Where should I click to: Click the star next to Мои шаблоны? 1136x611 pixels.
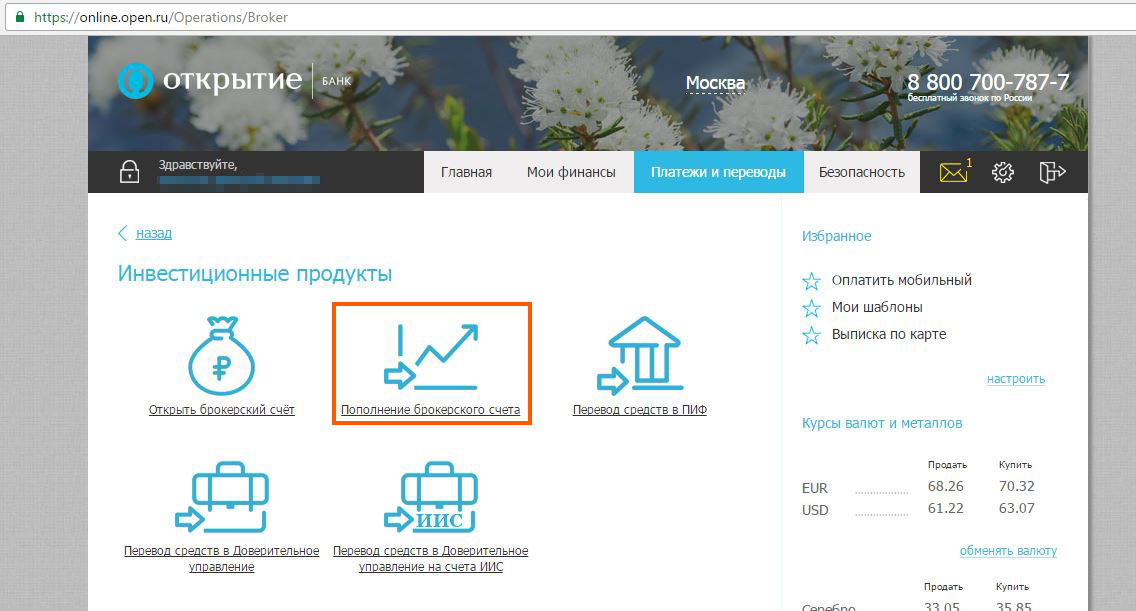(x=812, y=308)
